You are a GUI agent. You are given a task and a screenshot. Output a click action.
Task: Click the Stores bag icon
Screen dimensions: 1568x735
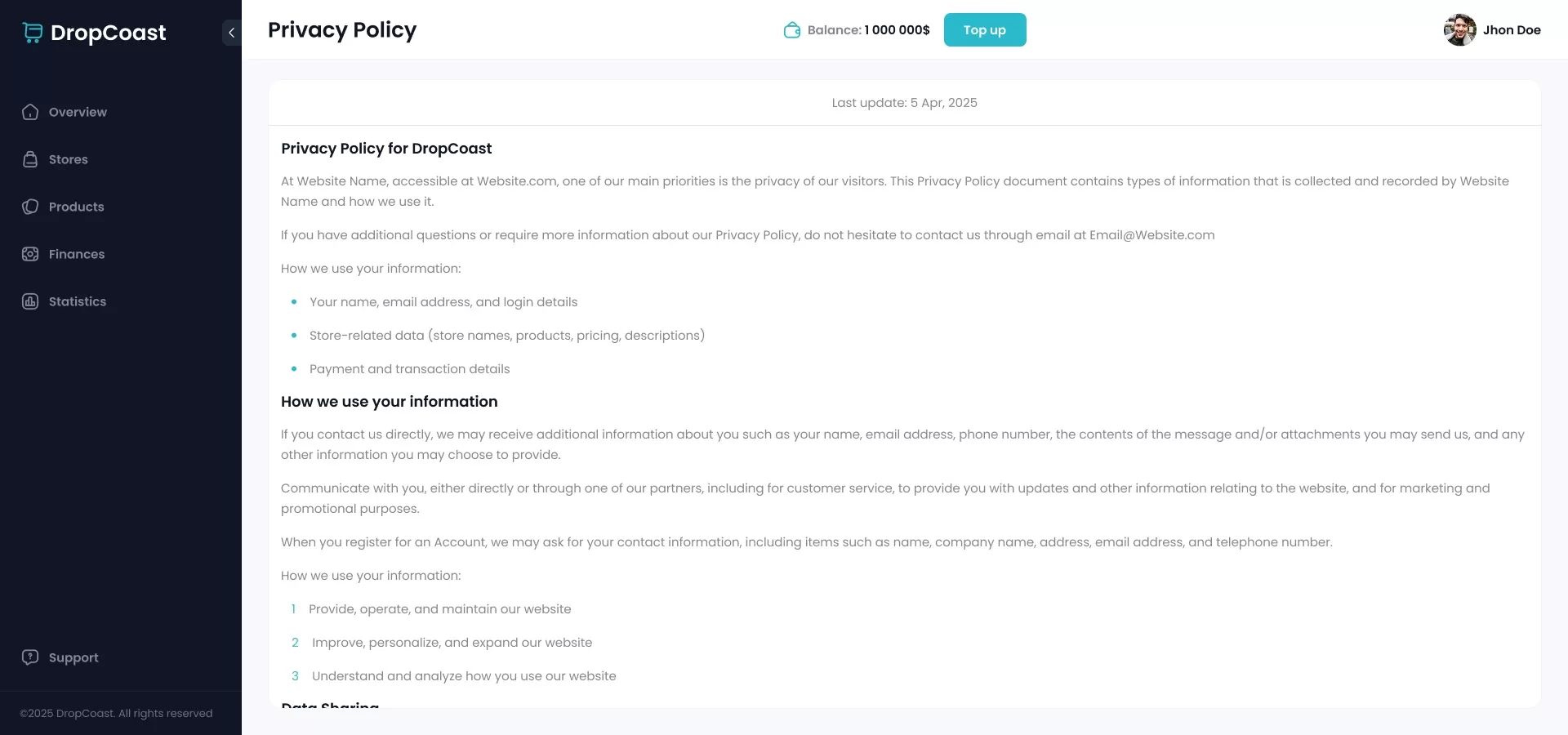click(30, 159)
